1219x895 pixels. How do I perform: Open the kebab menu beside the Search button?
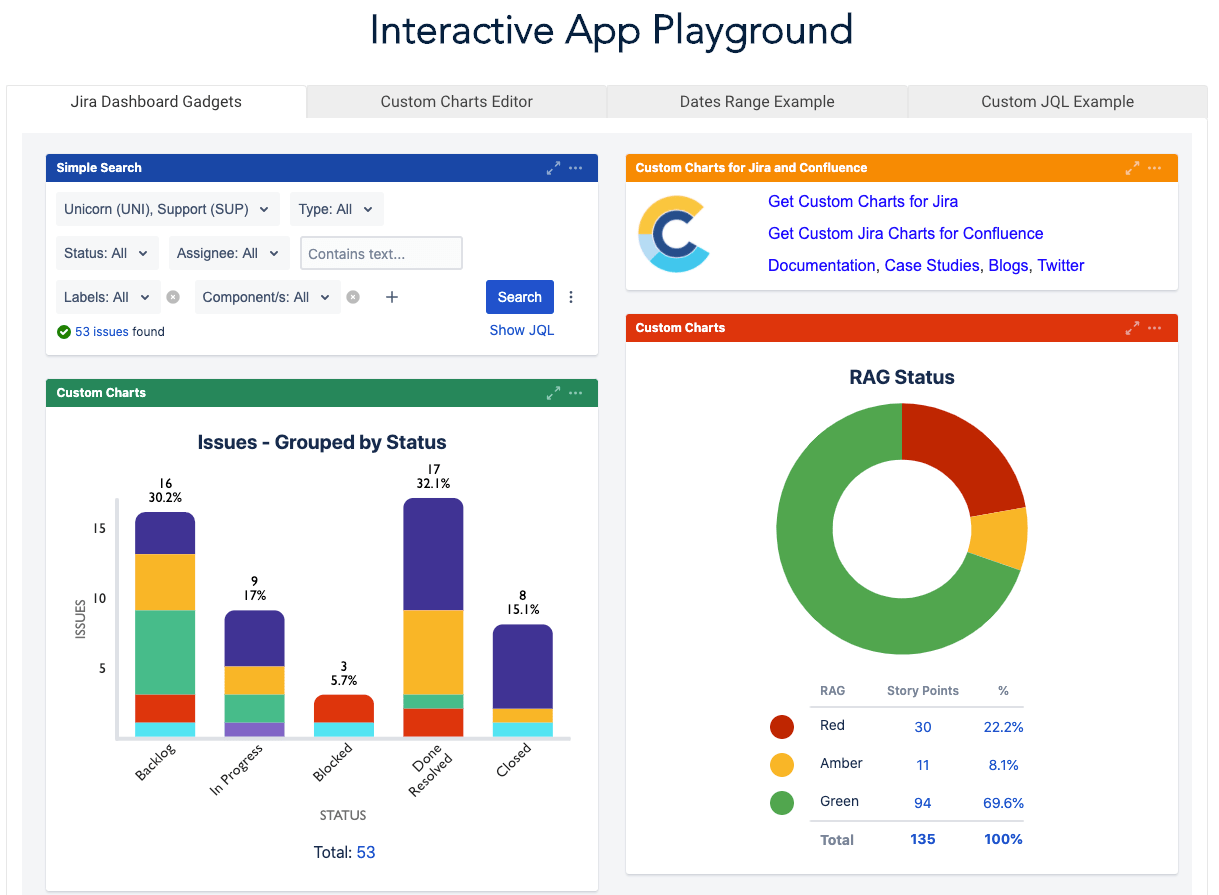point(570,296)
